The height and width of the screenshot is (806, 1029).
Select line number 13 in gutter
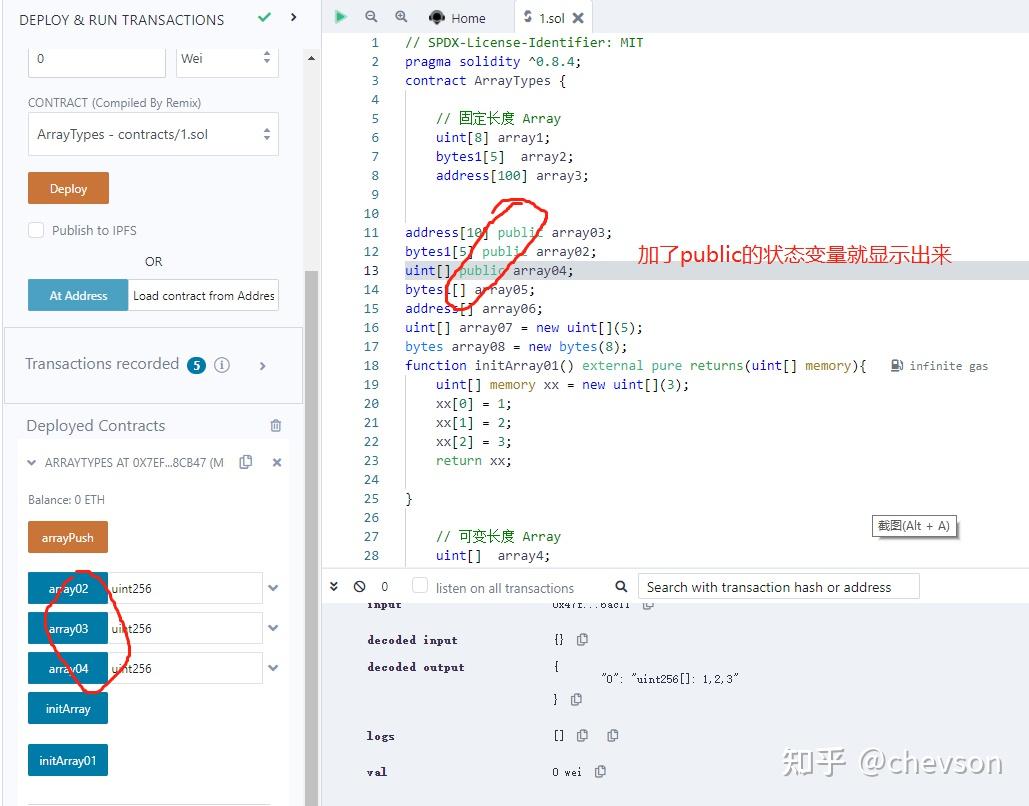point(371,270)
